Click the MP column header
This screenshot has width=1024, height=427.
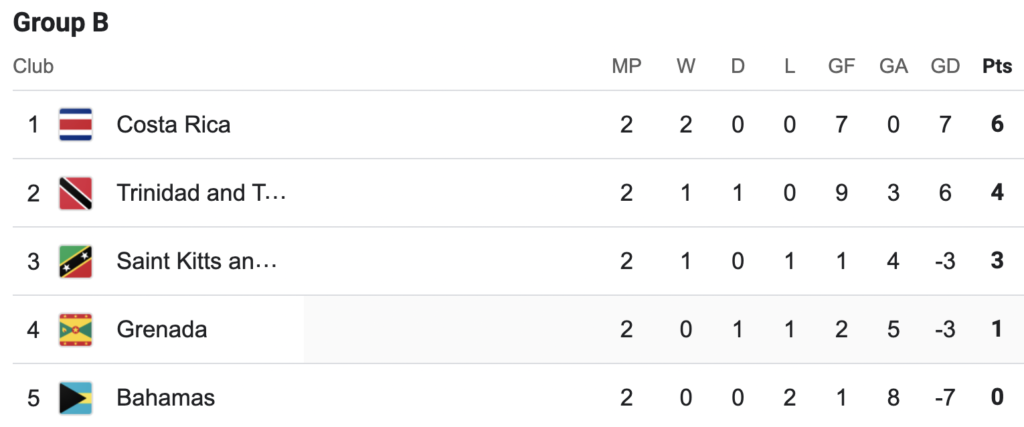(626, 67)
